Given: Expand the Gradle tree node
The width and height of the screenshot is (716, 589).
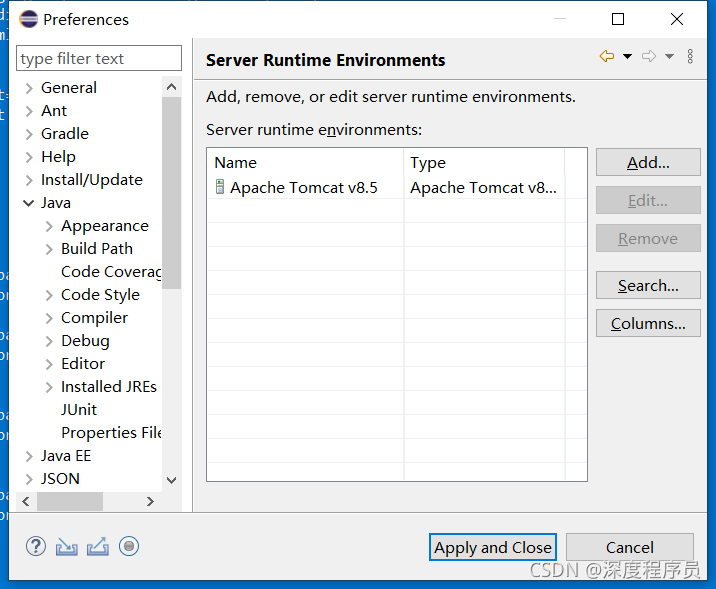Looking at the screenshot, I should (x=29, y=134).
